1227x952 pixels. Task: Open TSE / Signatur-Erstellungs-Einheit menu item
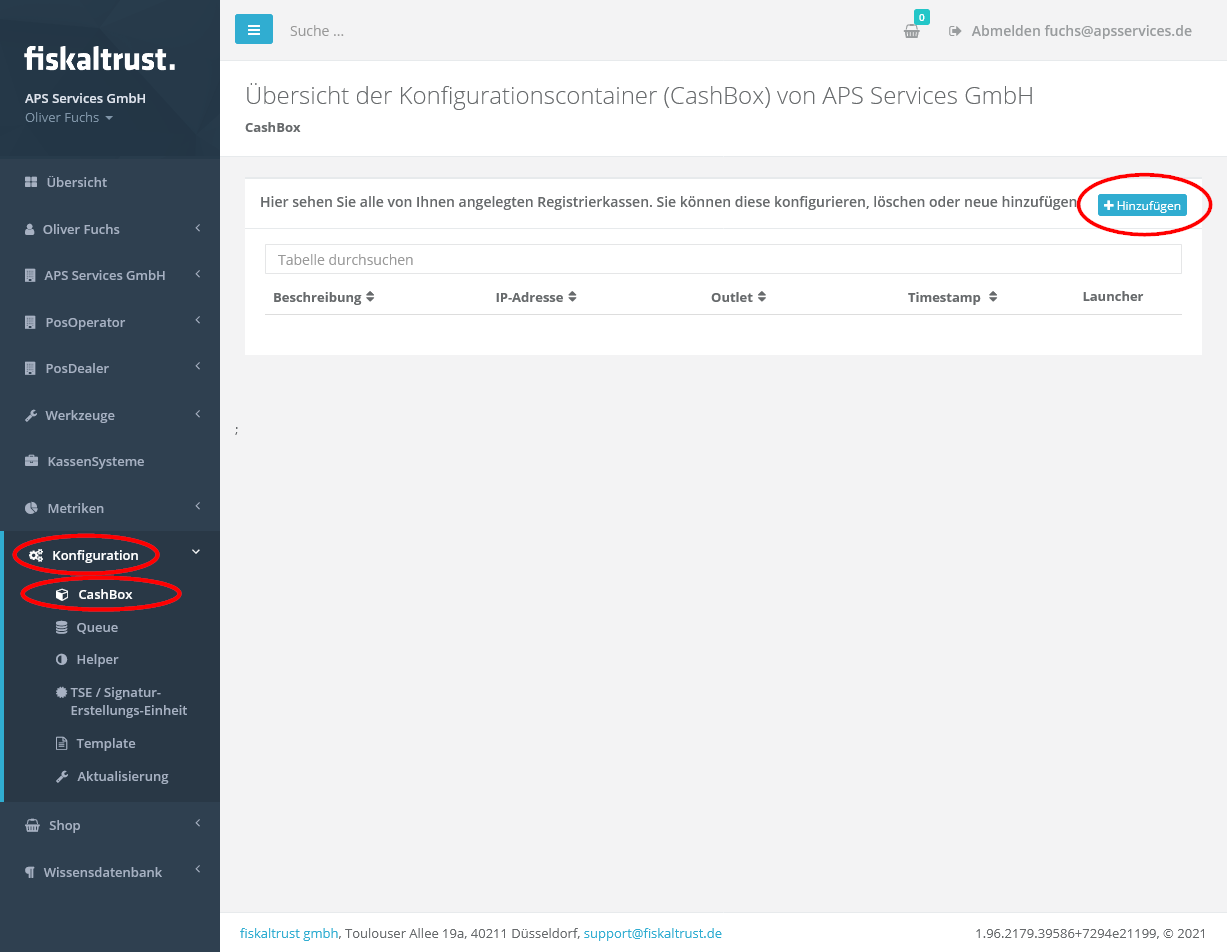pos(127,701)
